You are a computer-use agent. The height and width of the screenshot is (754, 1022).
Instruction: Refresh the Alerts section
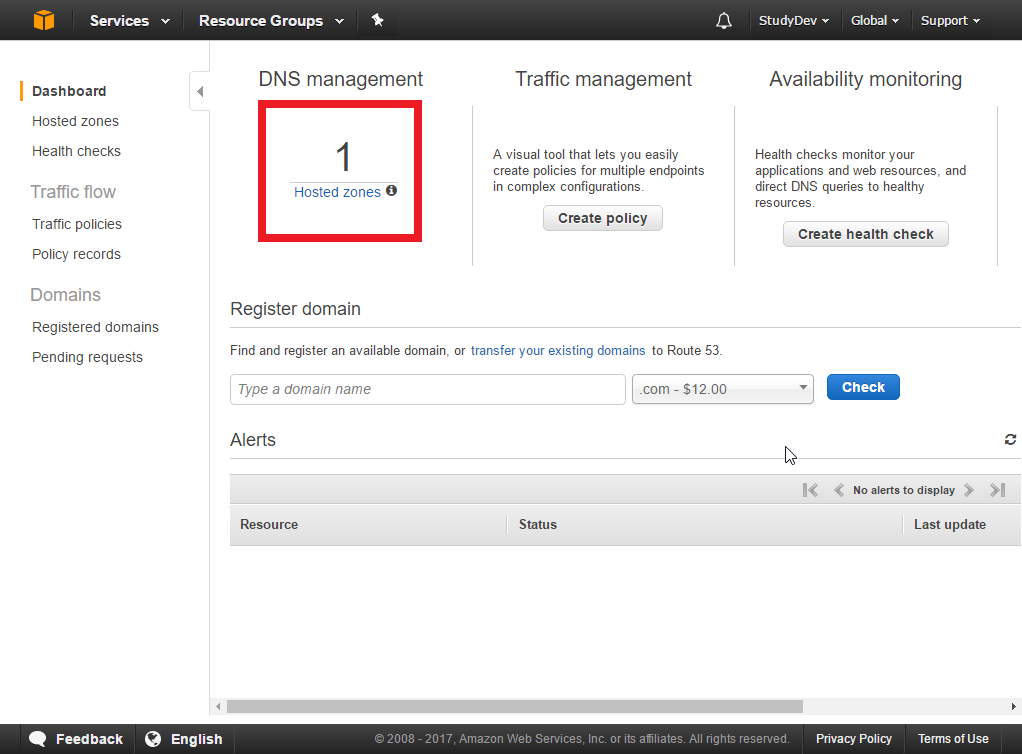point(1010,440)
